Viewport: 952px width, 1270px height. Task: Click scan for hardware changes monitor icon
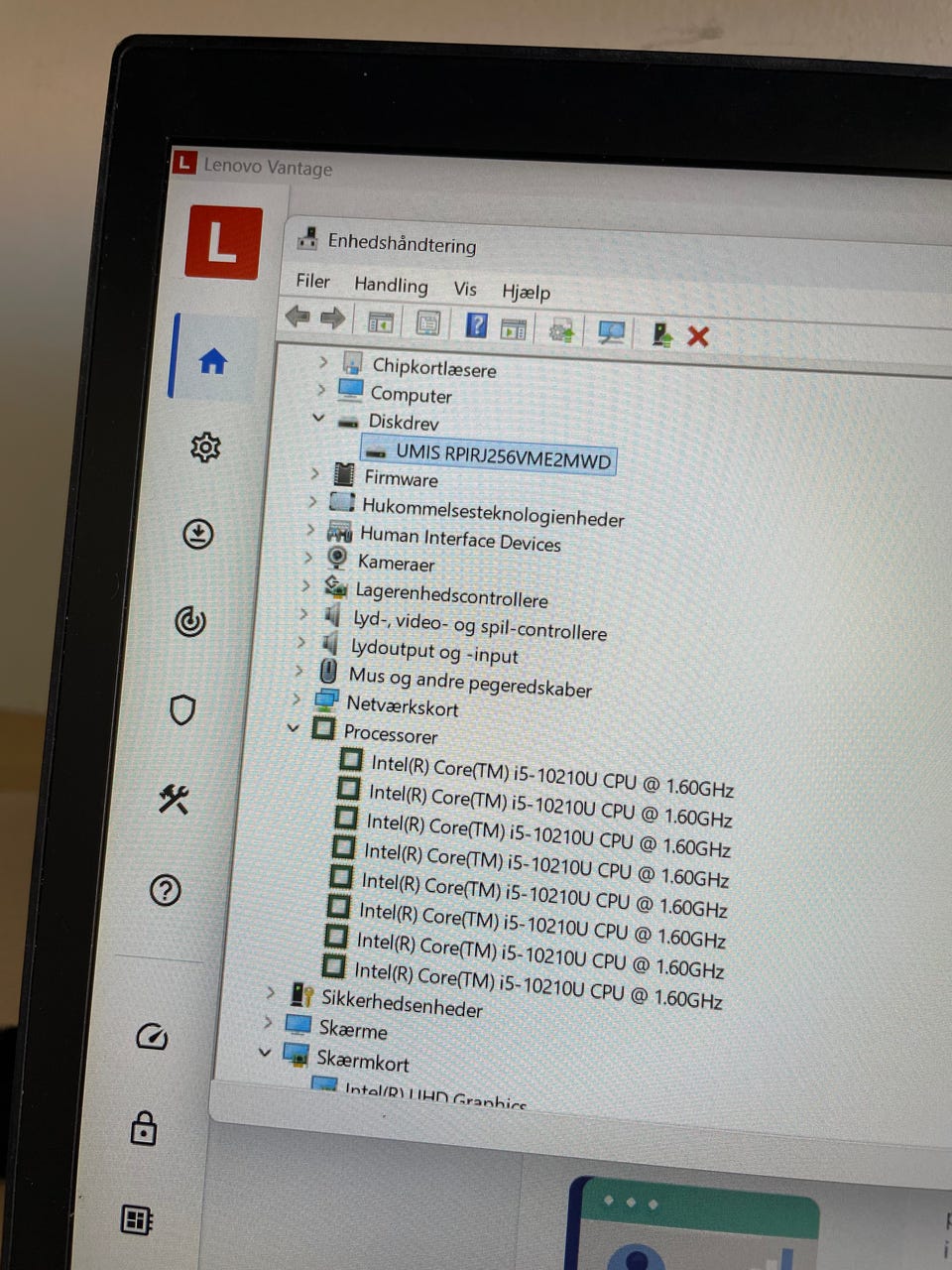[611, 332]
